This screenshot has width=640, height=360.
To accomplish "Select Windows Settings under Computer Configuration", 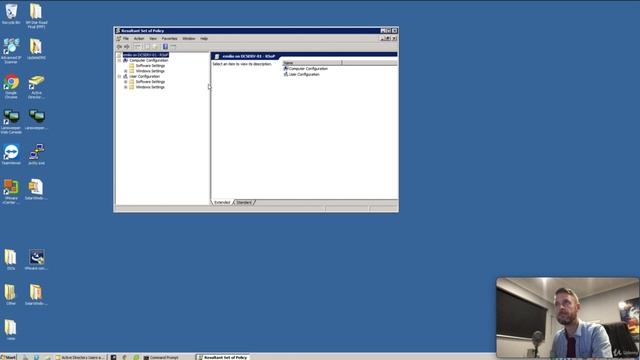I will pos(150,71).
